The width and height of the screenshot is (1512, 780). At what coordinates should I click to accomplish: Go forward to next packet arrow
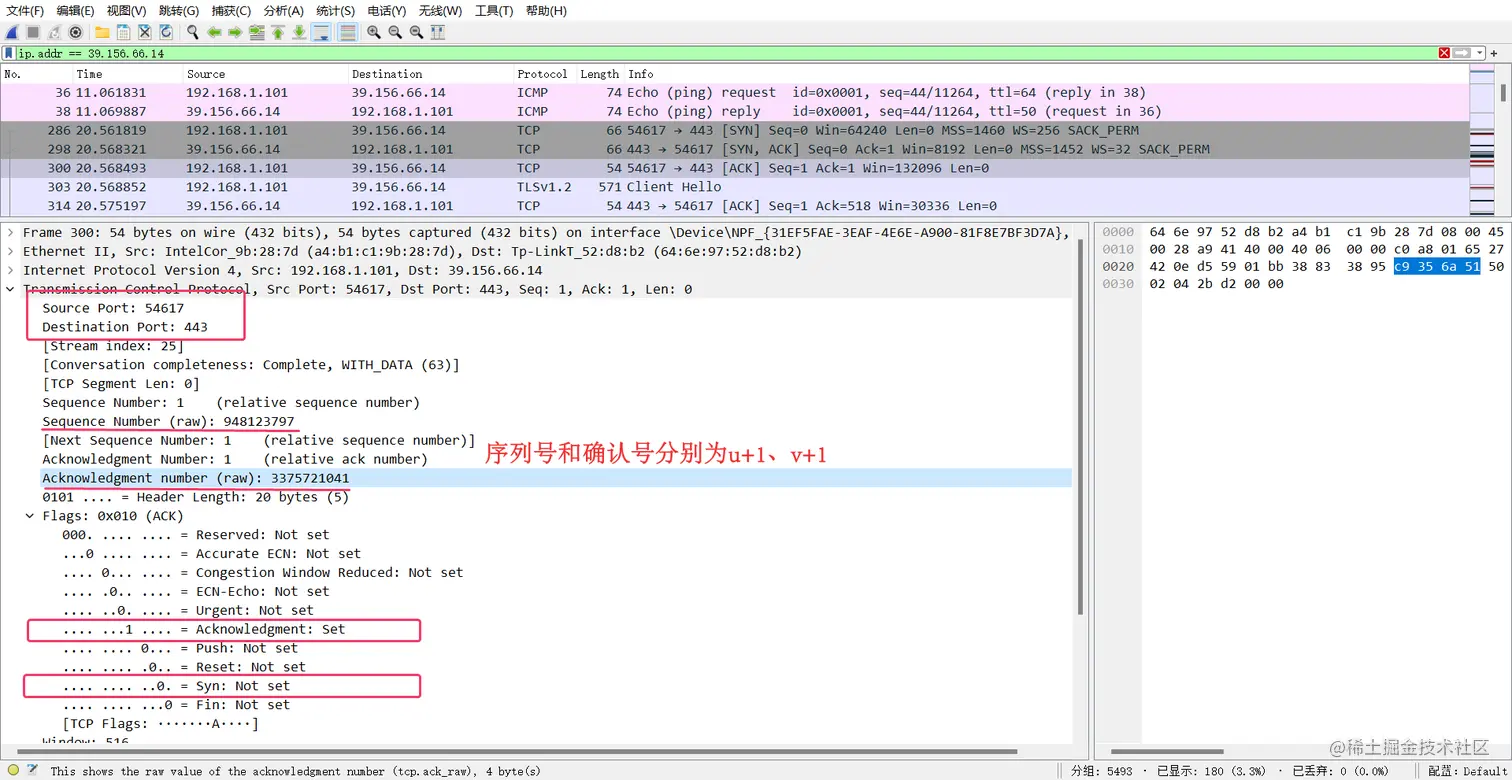(x=235, y=32)
